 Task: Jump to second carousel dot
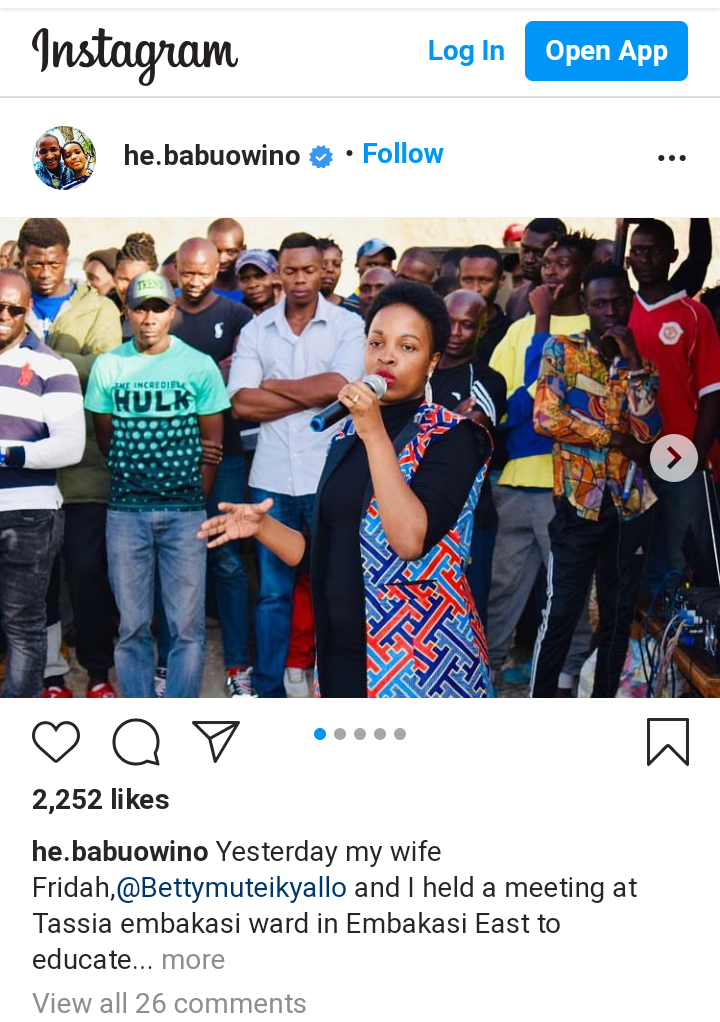(339, 734)
